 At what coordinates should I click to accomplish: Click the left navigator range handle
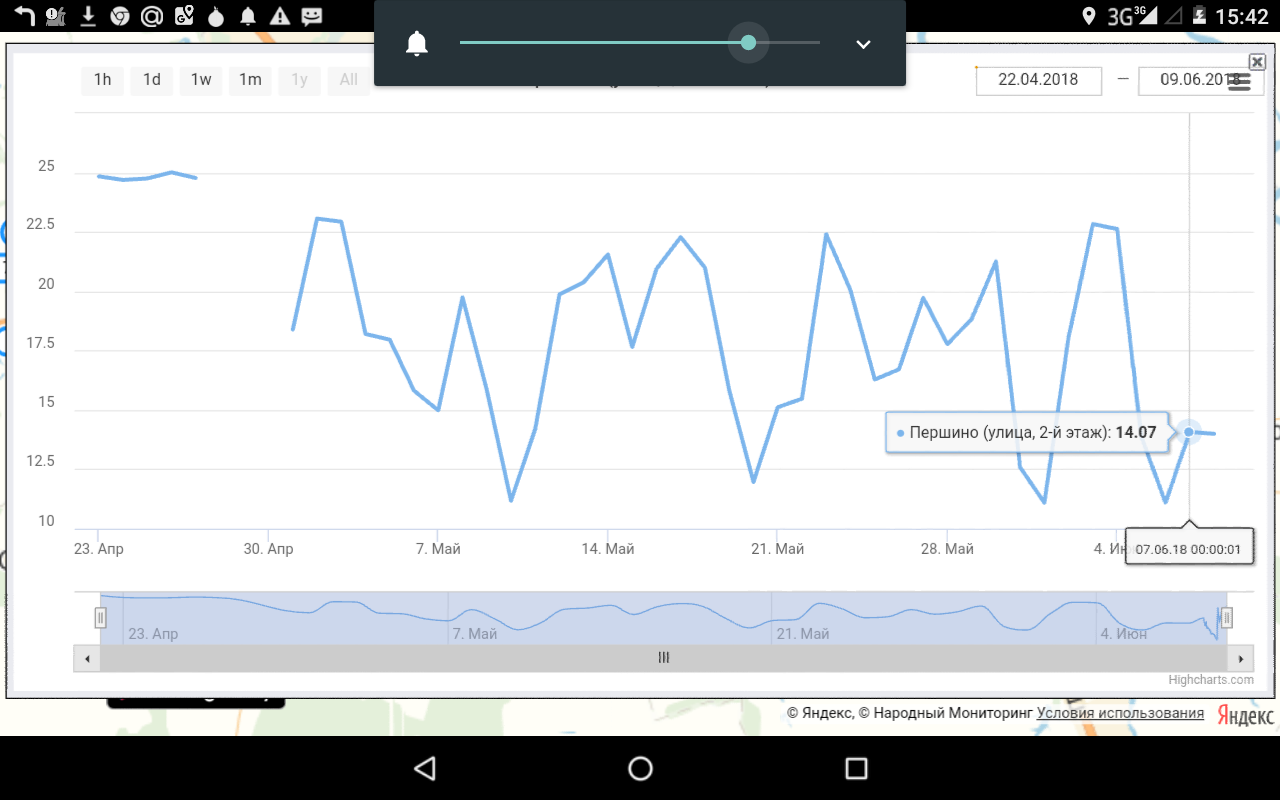(x=100, y=618)
